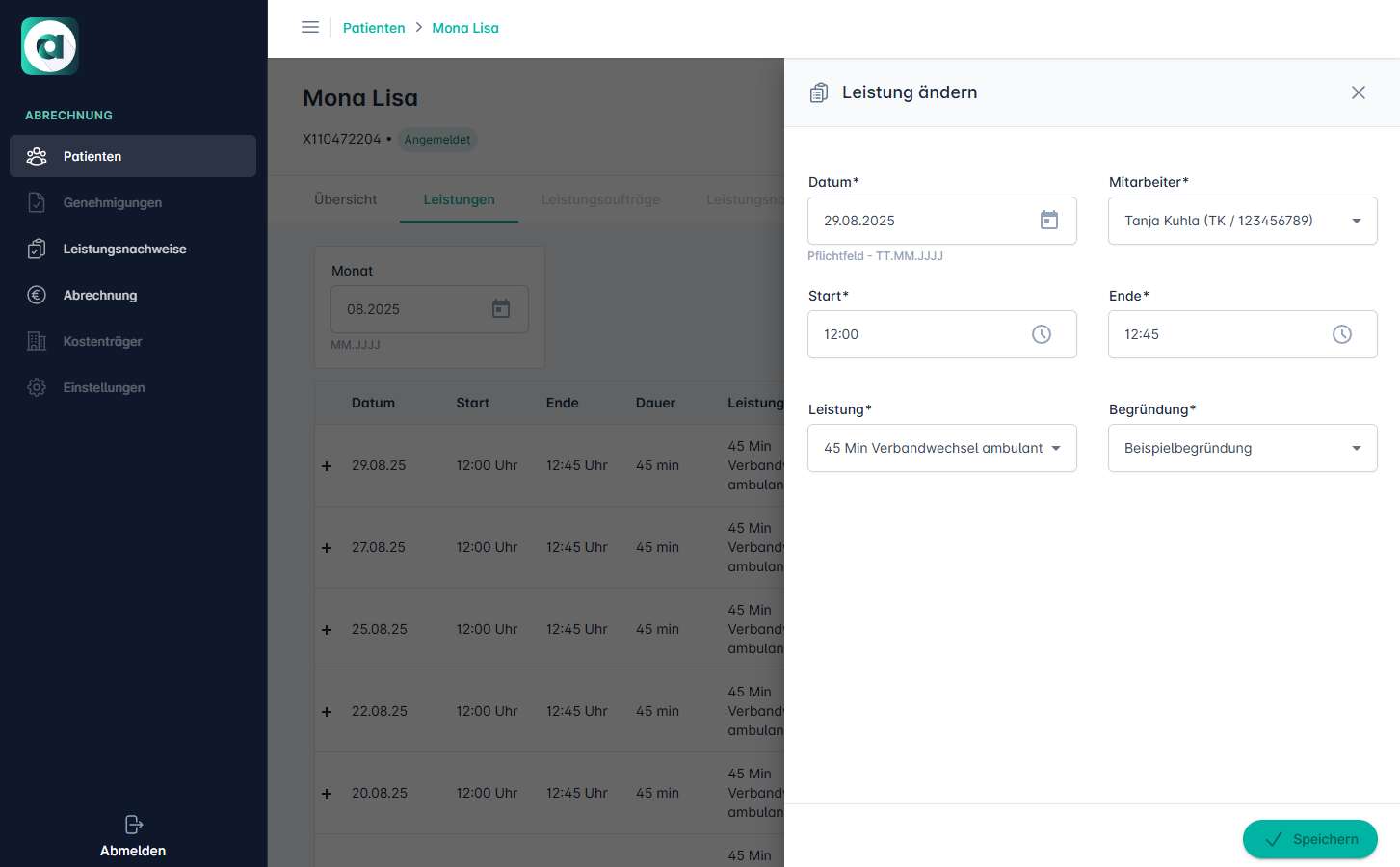This screenshot has height=867, width=1400.
Task: Toggle the hamburger menu icon
Action: point(310,28)
